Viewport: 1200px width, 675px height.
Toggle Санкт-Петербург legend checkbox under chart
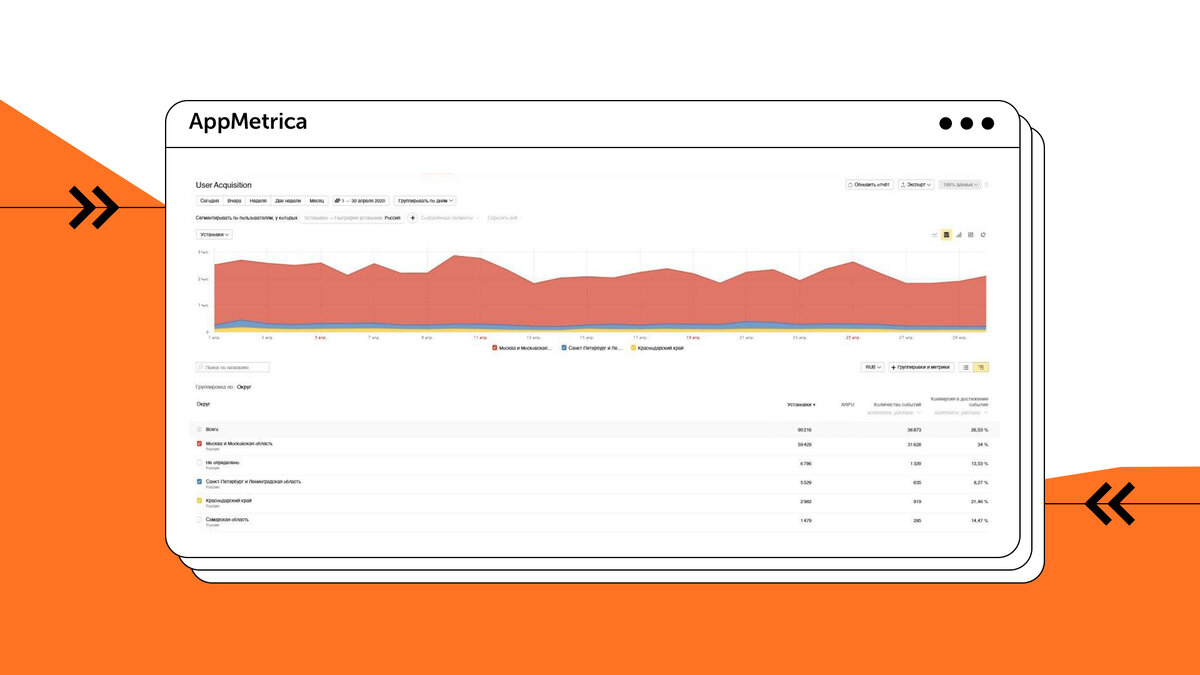[x=564, y=348]
